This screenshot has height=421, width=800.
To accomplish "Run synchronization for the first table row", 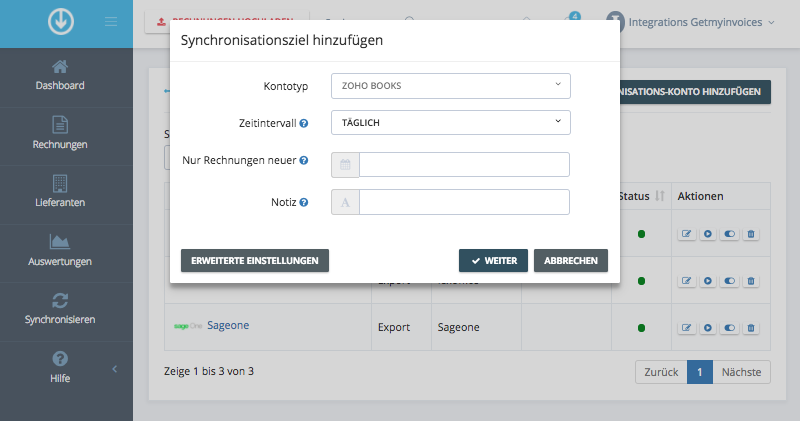I will (708, 234).
